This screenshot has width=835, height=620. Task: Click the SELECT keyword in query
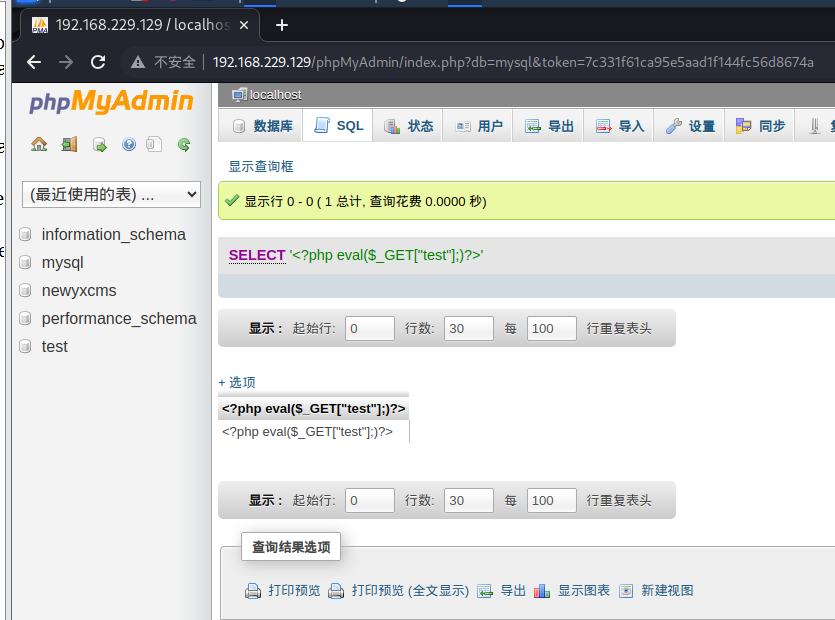click(257, 255)
